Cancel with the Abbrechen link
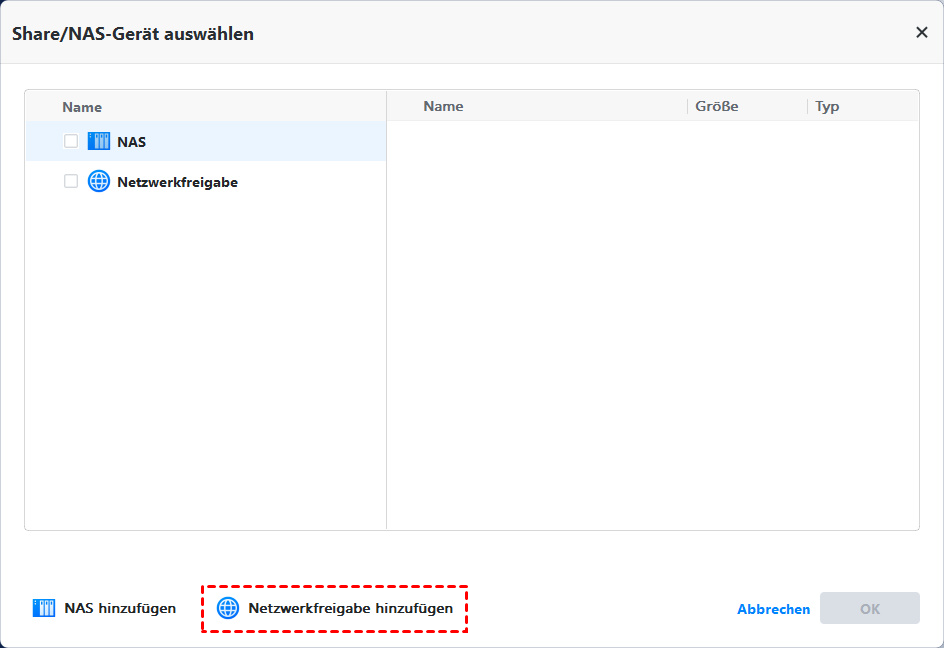 click(x=773, y=609)
